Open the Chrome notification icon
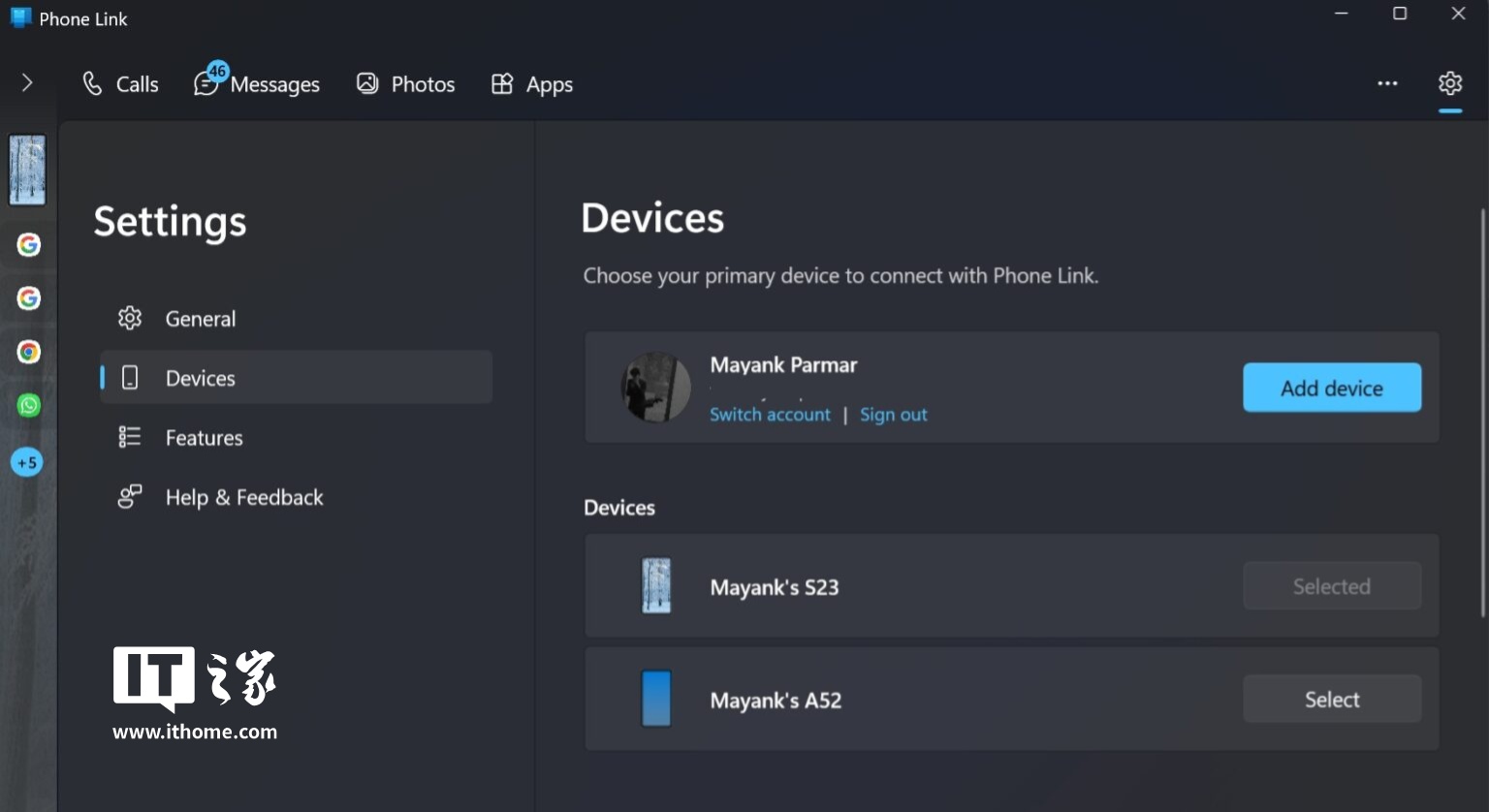 [x=28, y=352]
